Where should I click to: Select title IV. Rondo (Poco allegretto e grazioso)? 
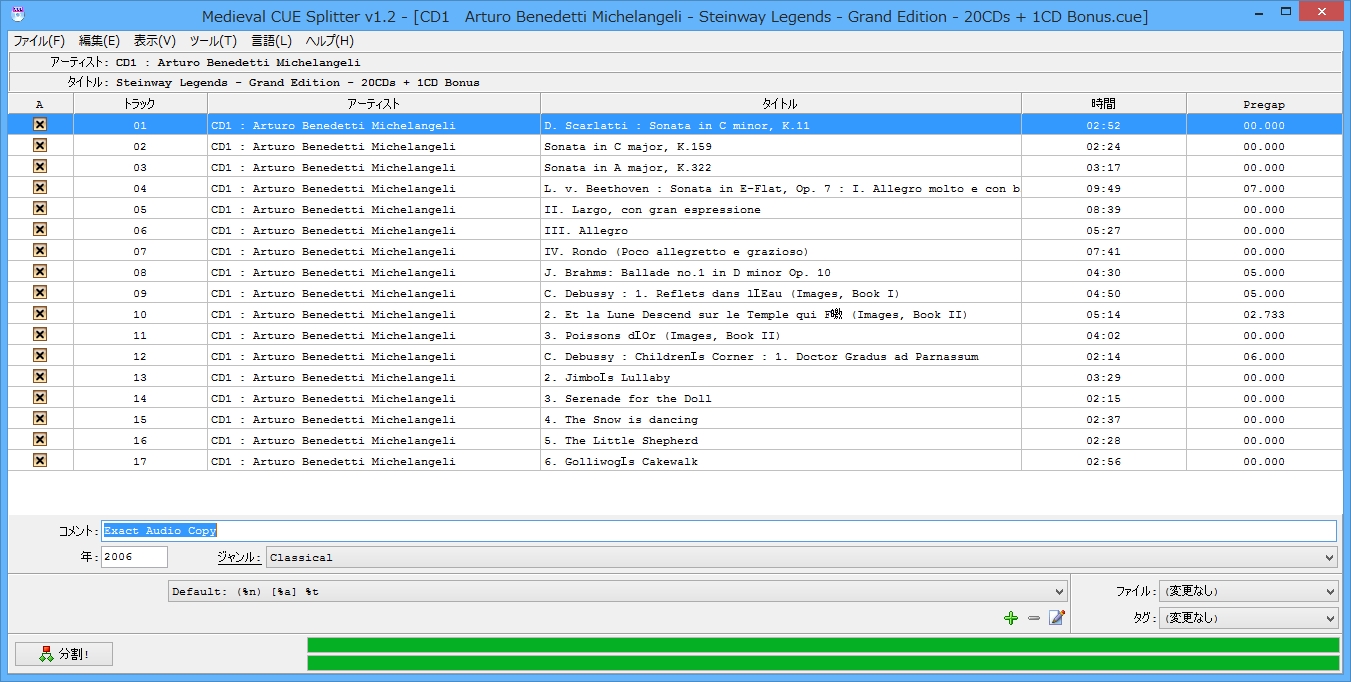click(x=781, y=251)
